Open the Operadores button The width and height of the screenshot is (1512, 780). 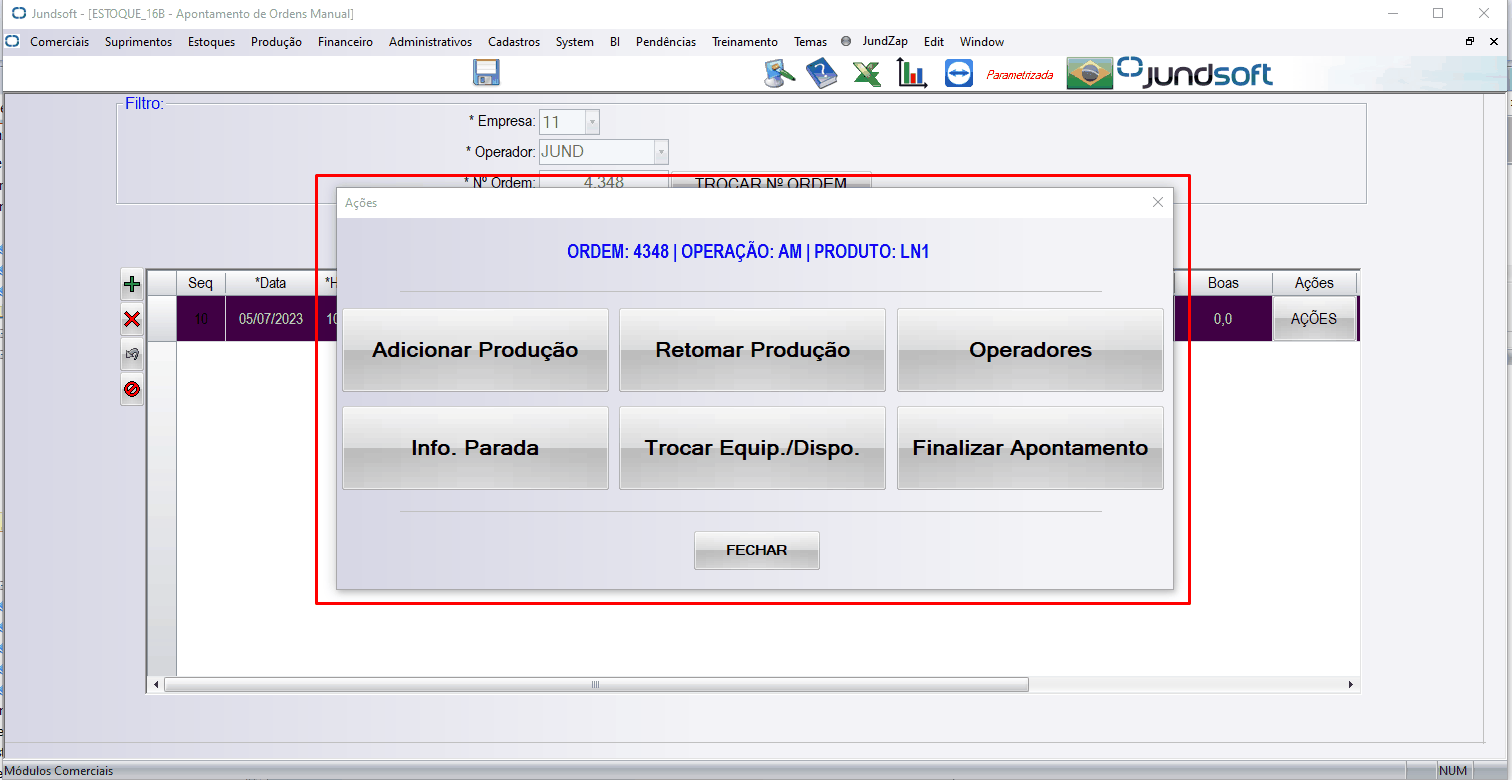(1030, 350)
